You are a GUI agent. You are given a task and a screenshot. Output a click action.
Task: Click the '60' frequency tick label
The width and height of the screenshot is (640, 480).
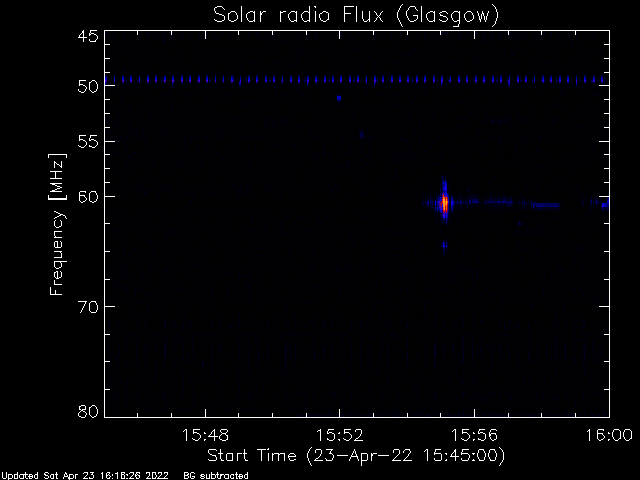point(88,197)
